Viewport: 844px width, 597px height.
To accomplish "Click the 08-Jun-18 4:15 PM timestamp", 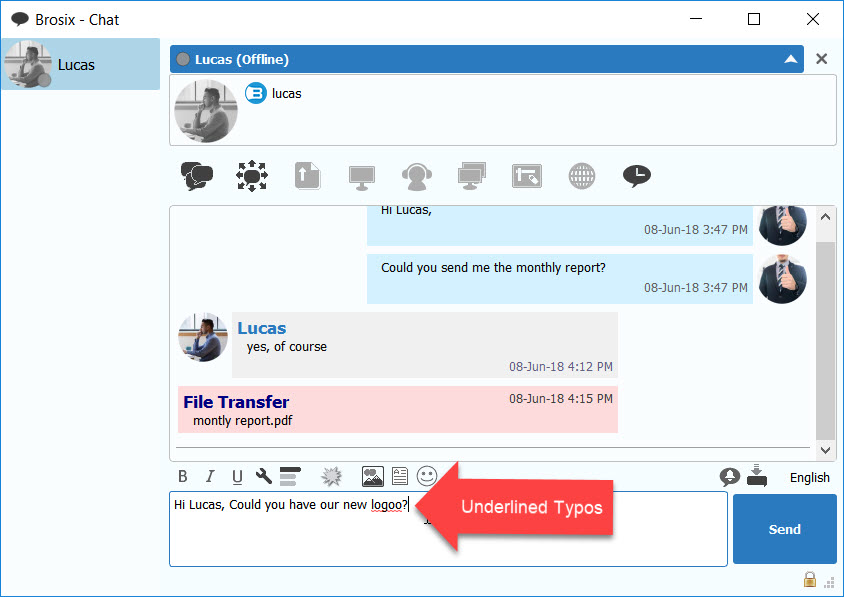I will click(561, 399).
